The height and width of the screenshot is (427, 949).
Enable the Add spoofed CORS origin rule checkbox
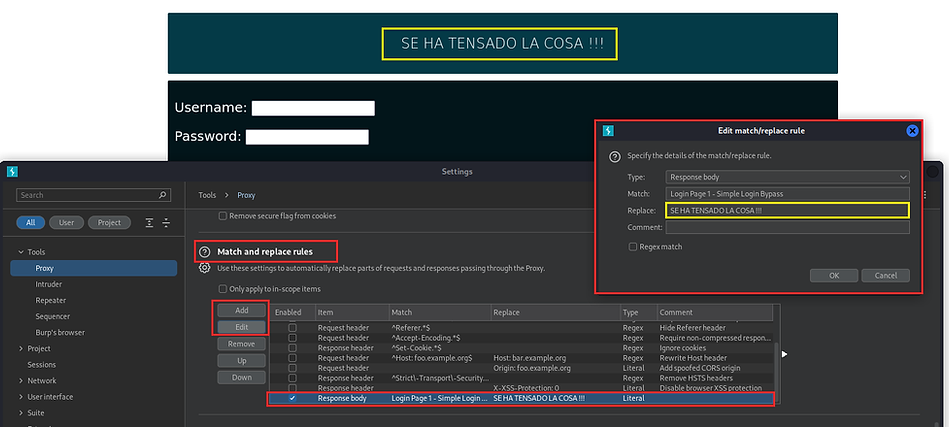pos(292,368)
